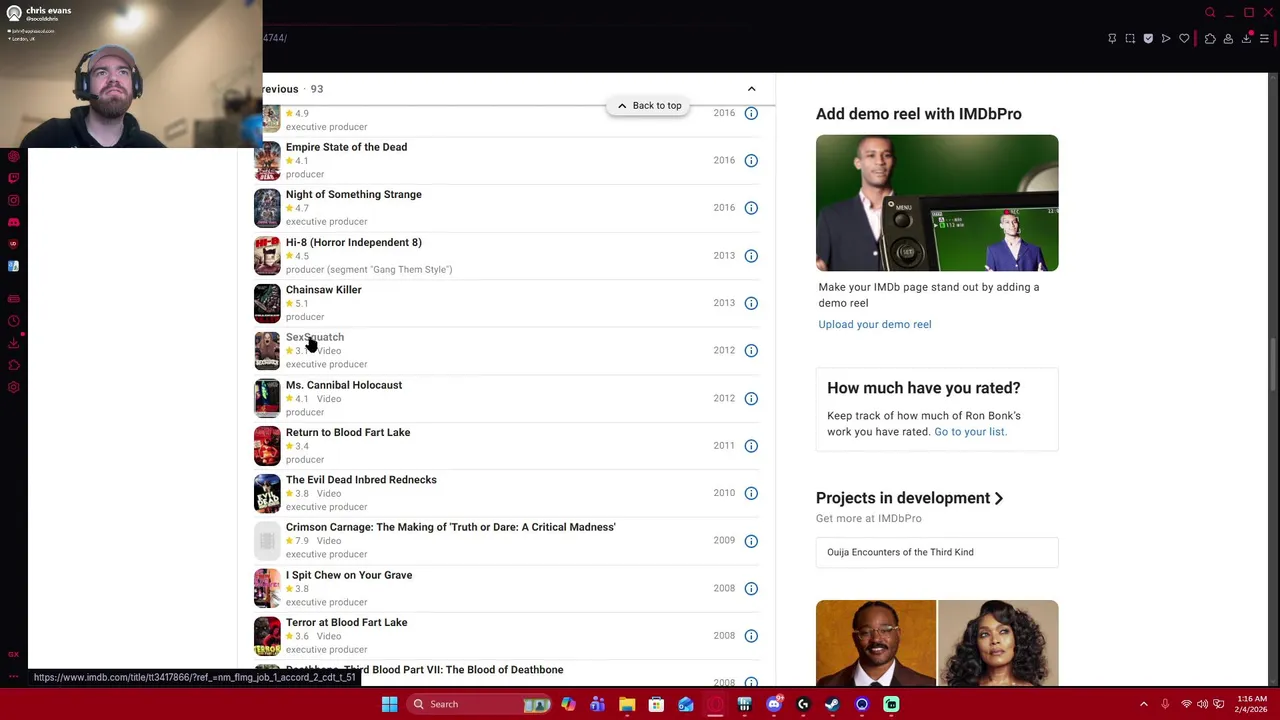1280x720 pixels.
Task: Expand Projects in development arrow
Action: tap(998, 498)
